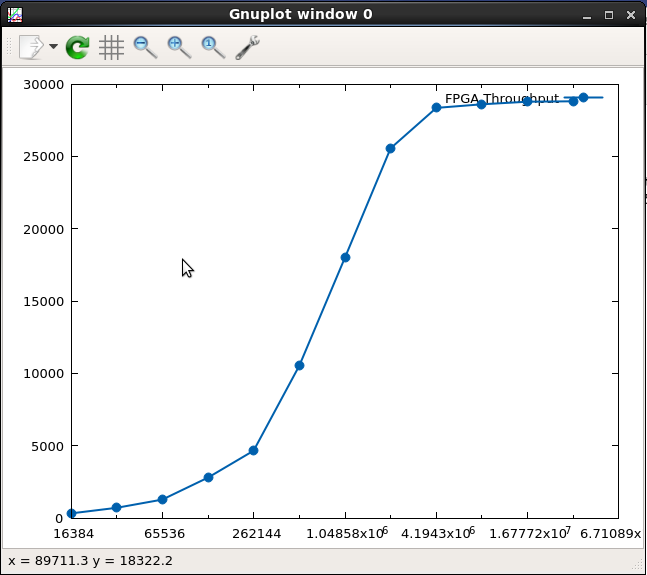Apply next zoom settings (plus magnifier)
This screenshot has height=575, width=647.
pyautogui.click(x=179, y=47)
